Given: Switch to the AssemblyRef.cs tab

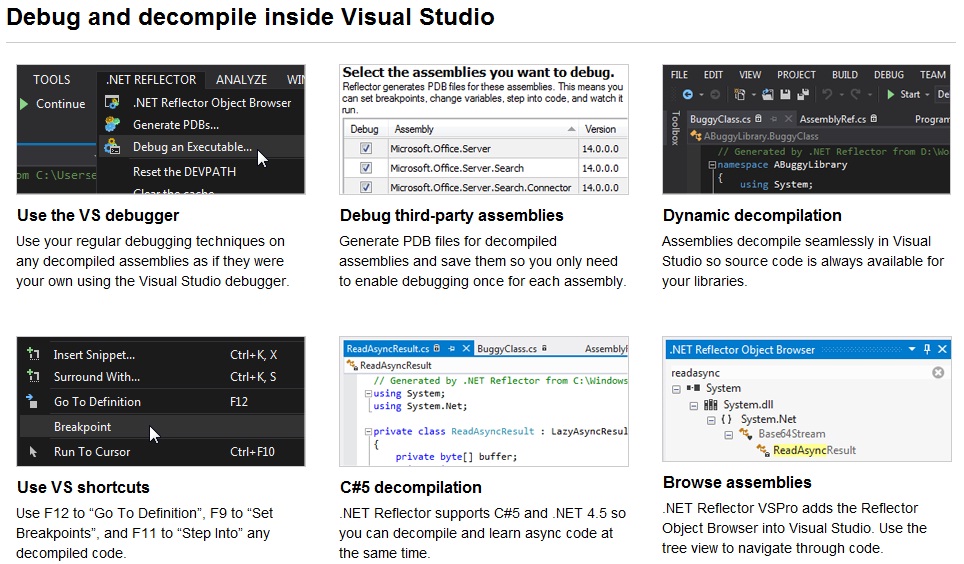Looking at the screenshot, I should (x=832, y=119).
